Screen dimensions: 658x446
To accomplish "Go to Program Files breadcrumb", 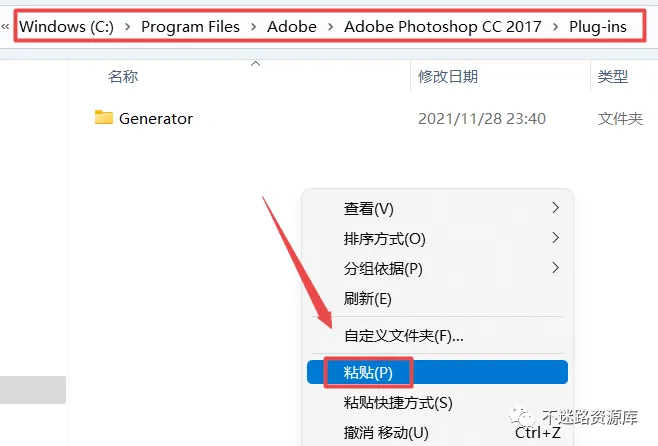I will tap(190, 27).
